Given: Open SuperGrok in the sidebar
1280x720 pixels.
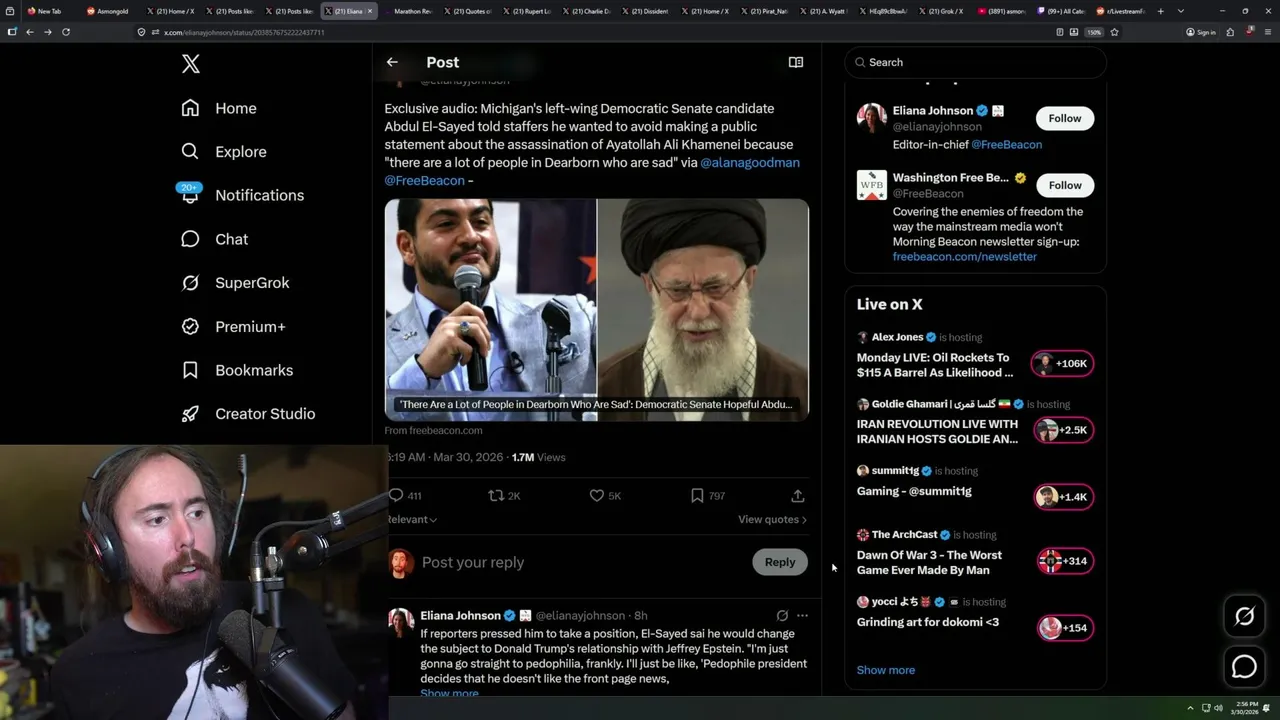Looking at the screenshot, I should point(236,283).
